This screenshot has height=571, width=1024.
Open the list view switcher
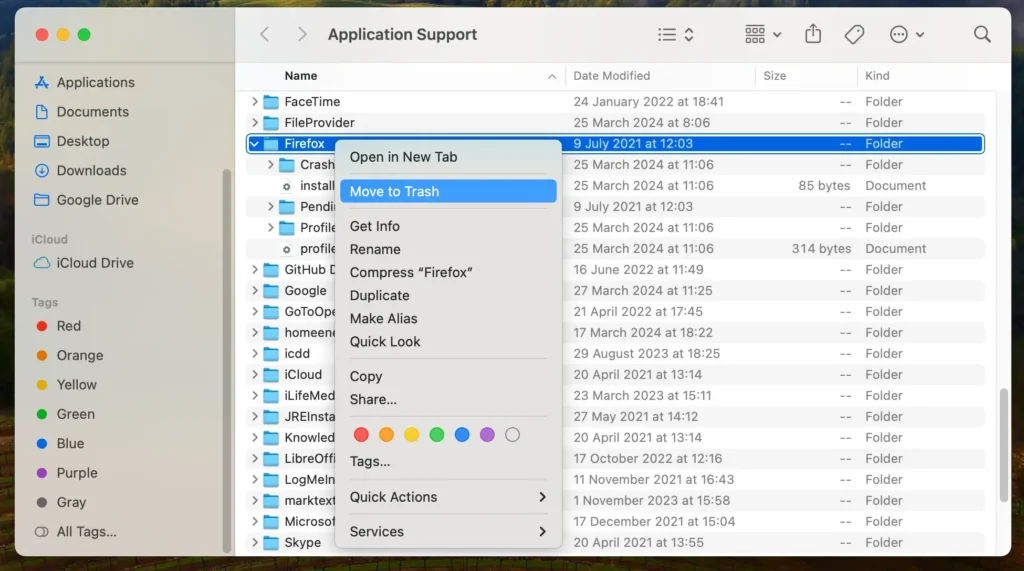click(x=676, y=35)
